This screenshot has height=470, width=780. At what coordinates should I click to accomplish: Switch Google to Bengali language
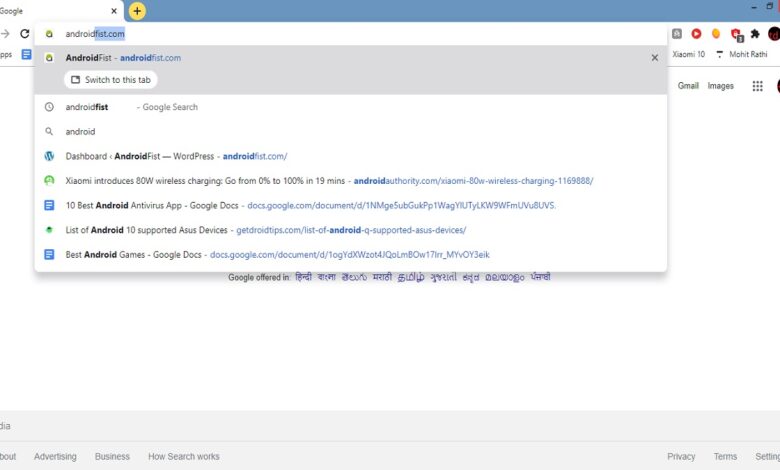(327, 277)
